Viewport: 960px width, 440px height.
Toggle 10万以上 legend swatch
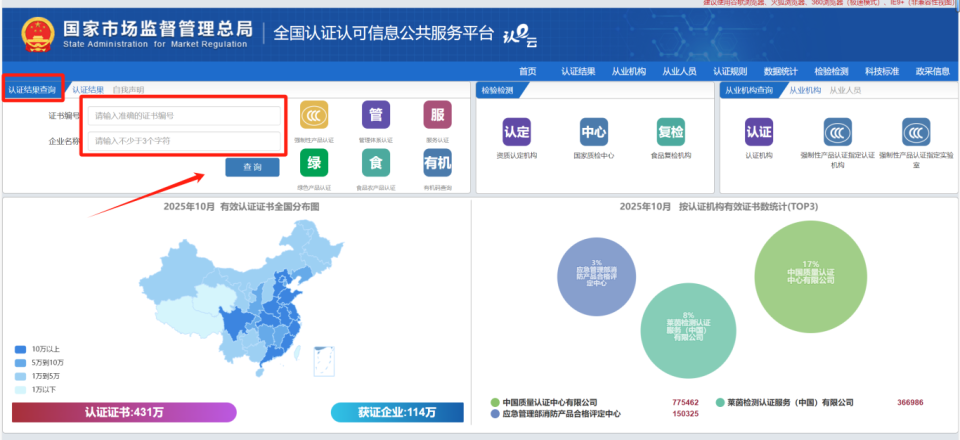(x=20, y=349)
